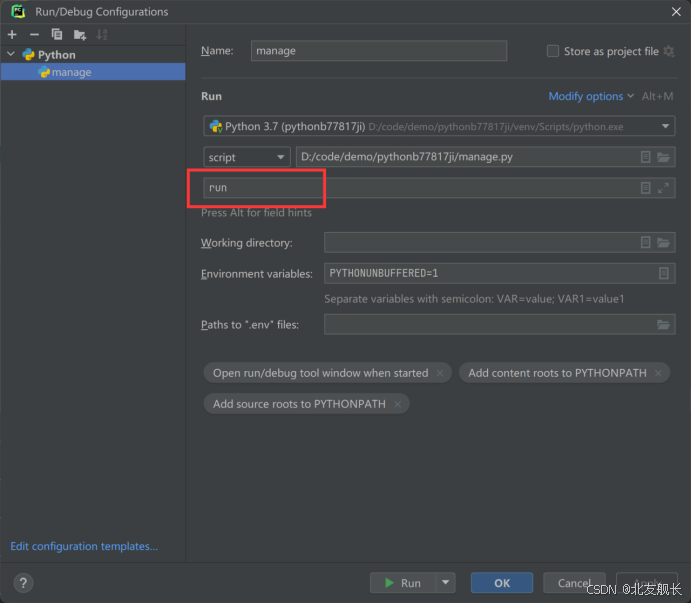Change script/module type dropdown

pyautogui.click(x=246, y=157)
